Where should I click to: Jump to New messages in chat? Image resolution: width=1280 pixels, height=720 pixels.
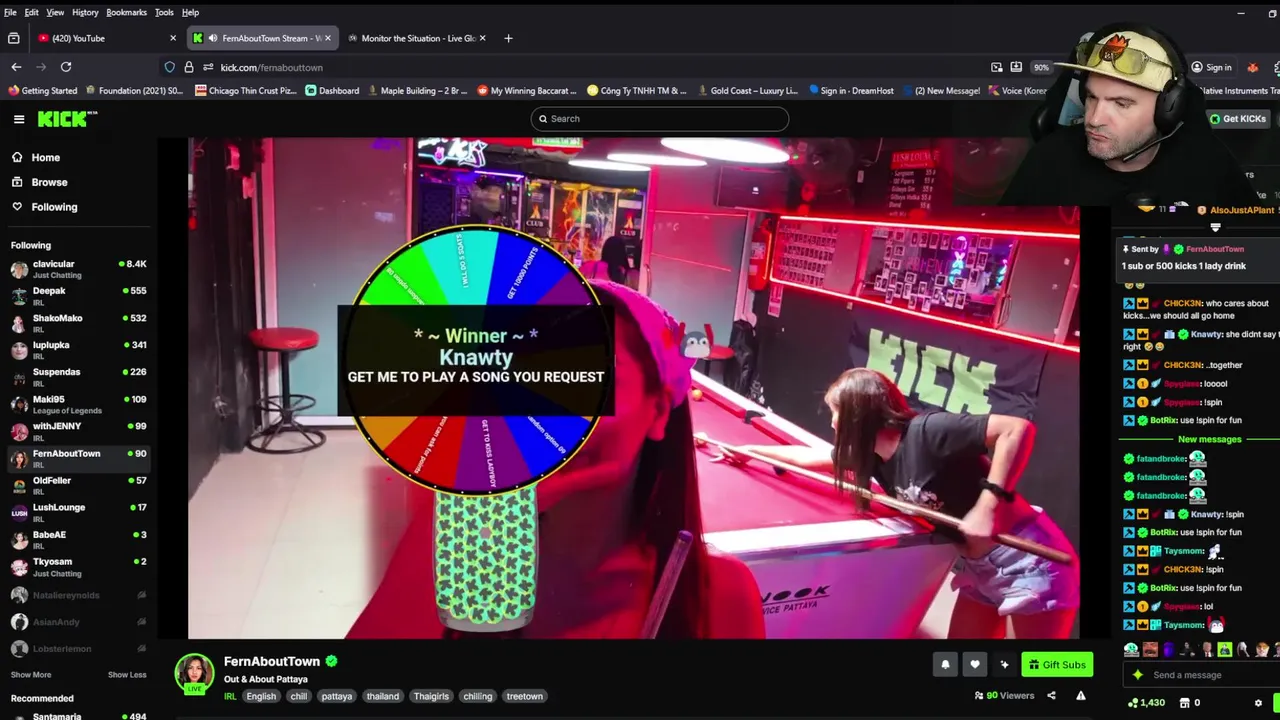(1209, 440)
